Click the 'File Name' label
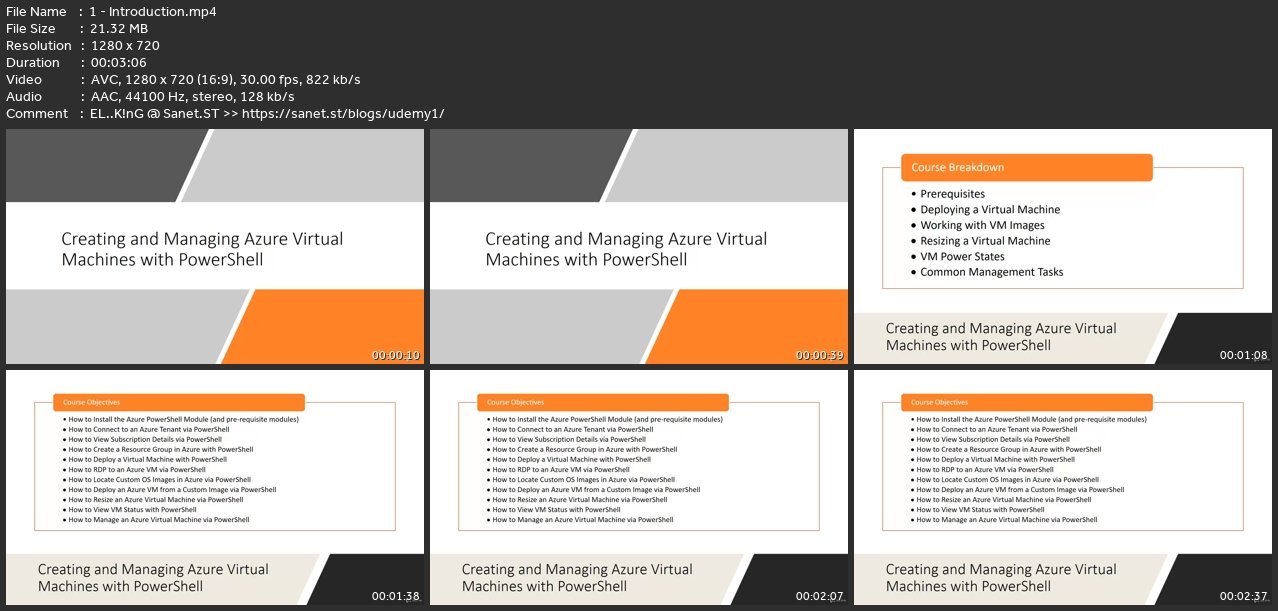The width and height of the screenshot is (1278, 611). (38, 12)
